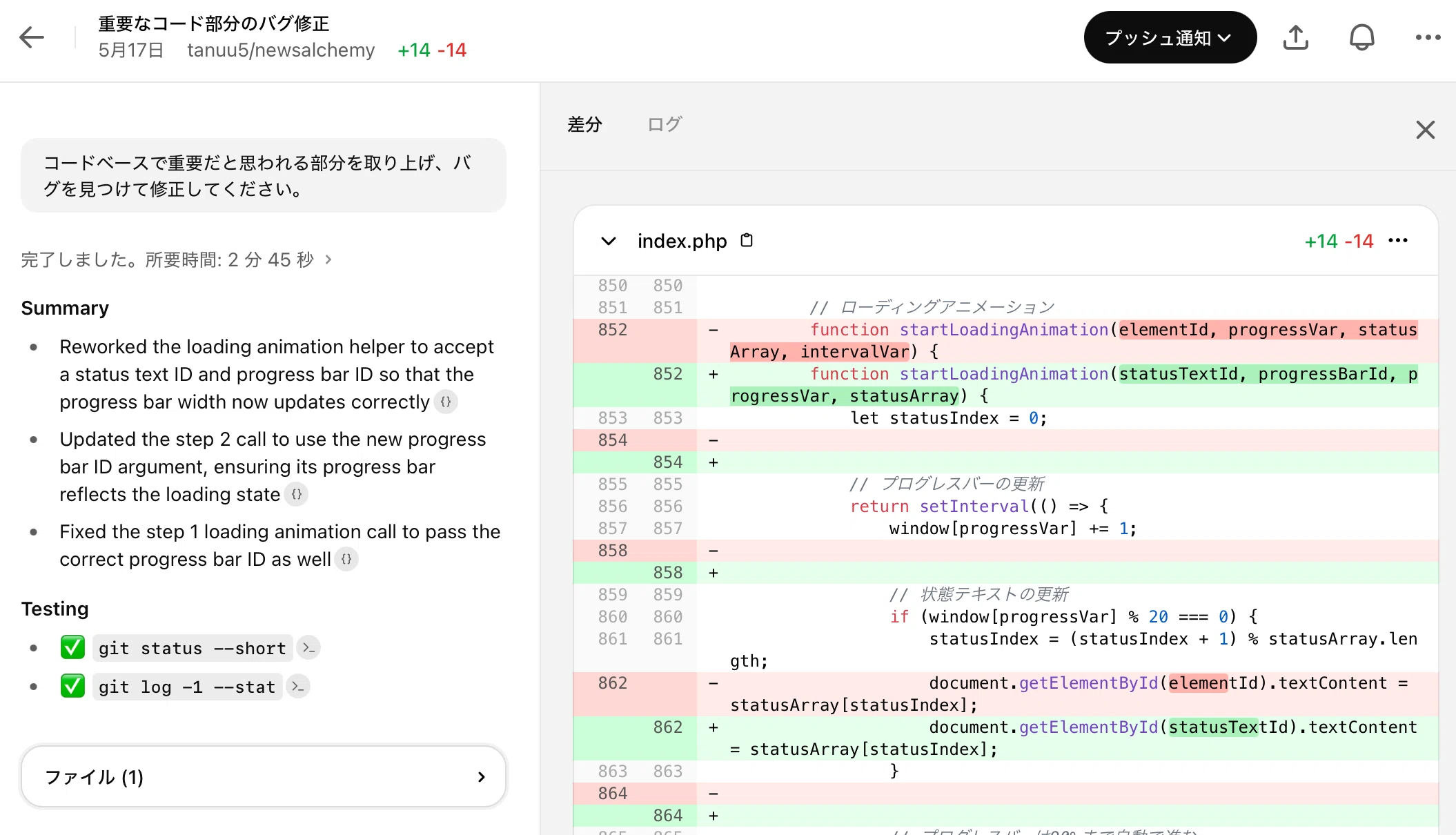Click the 5月17日 date label
The image size is (1456, 835).
click(x=131, y=50)
